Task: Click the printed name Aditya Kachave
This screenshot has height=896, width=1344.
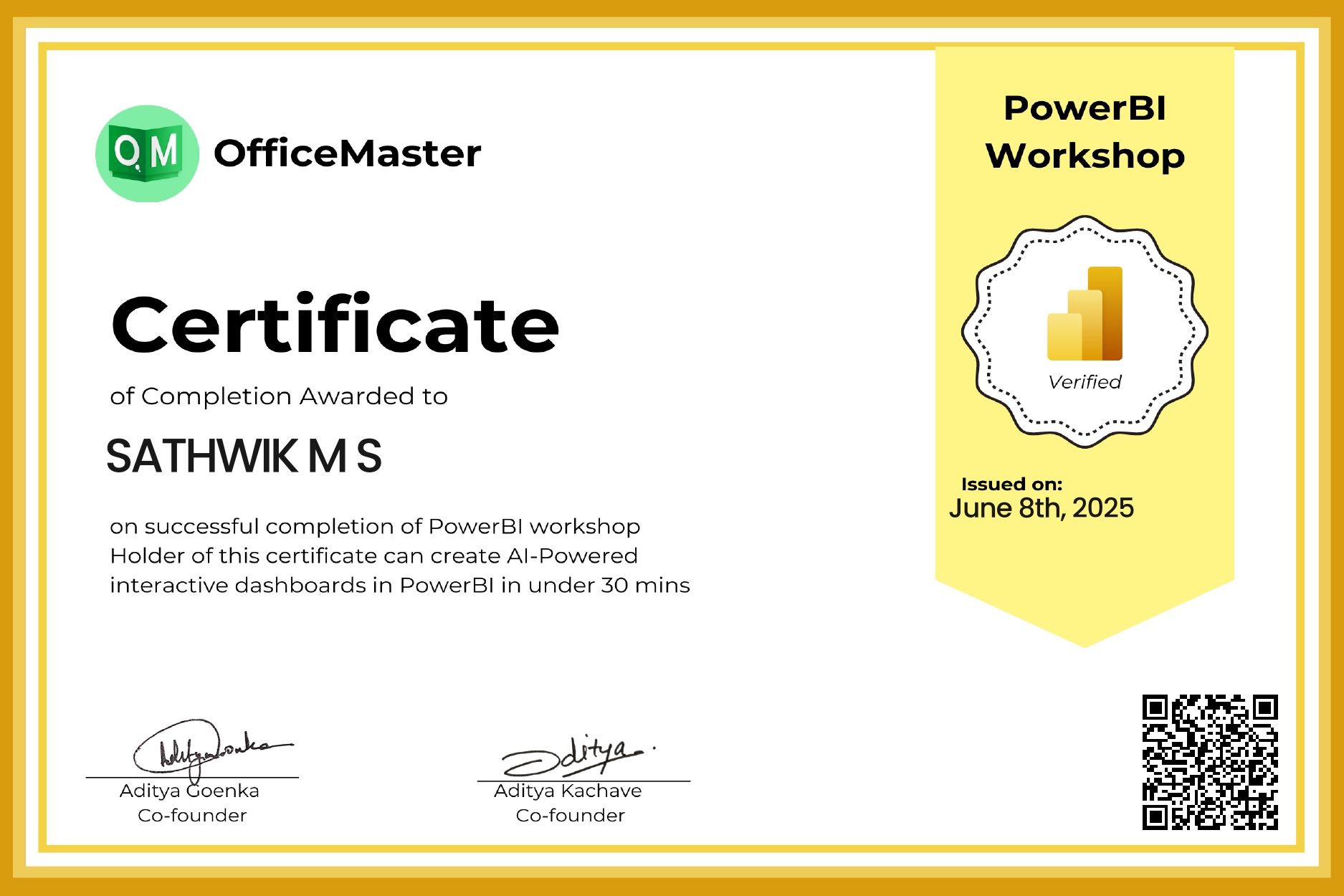Action: 568,791
